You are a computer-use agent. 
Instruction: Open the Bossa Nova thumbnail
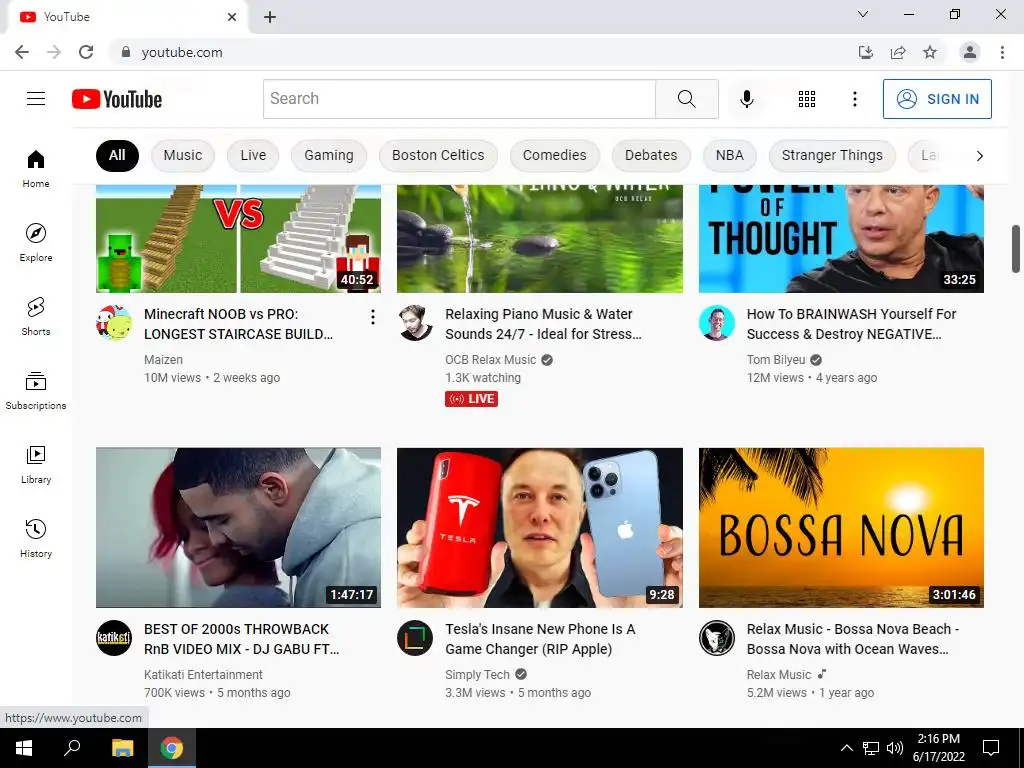(841, 528)
